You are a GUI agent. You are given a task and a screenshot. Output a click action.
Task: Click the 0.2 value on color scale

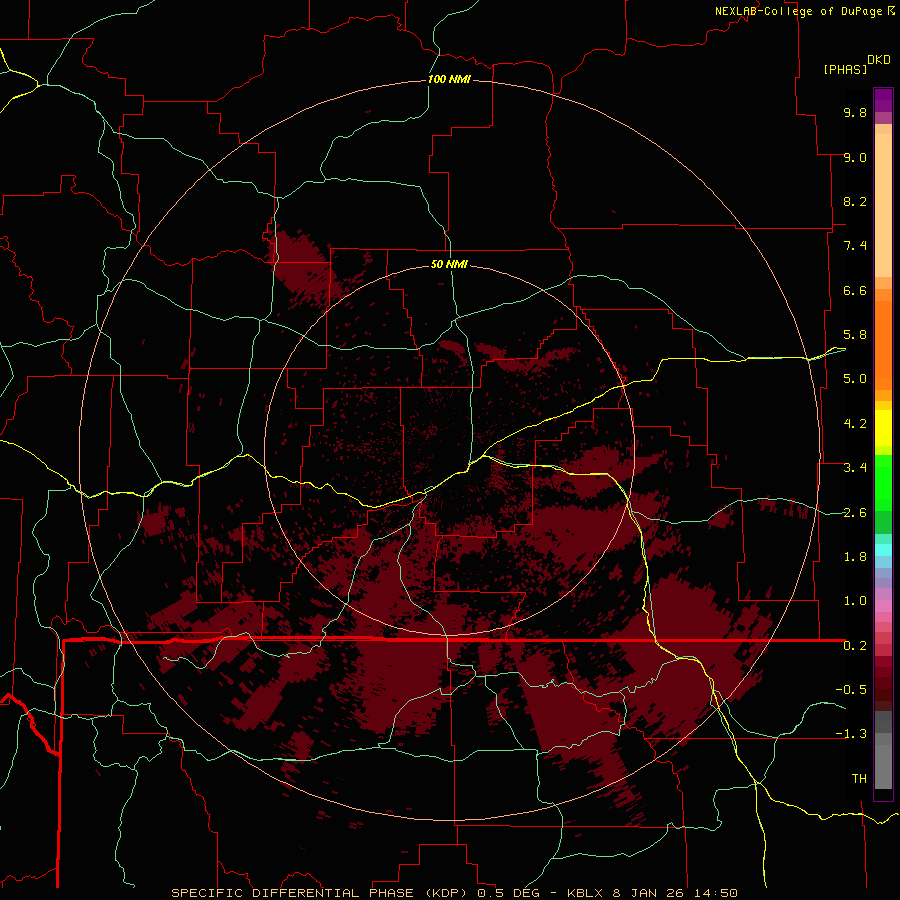click(x=855, y=646)
